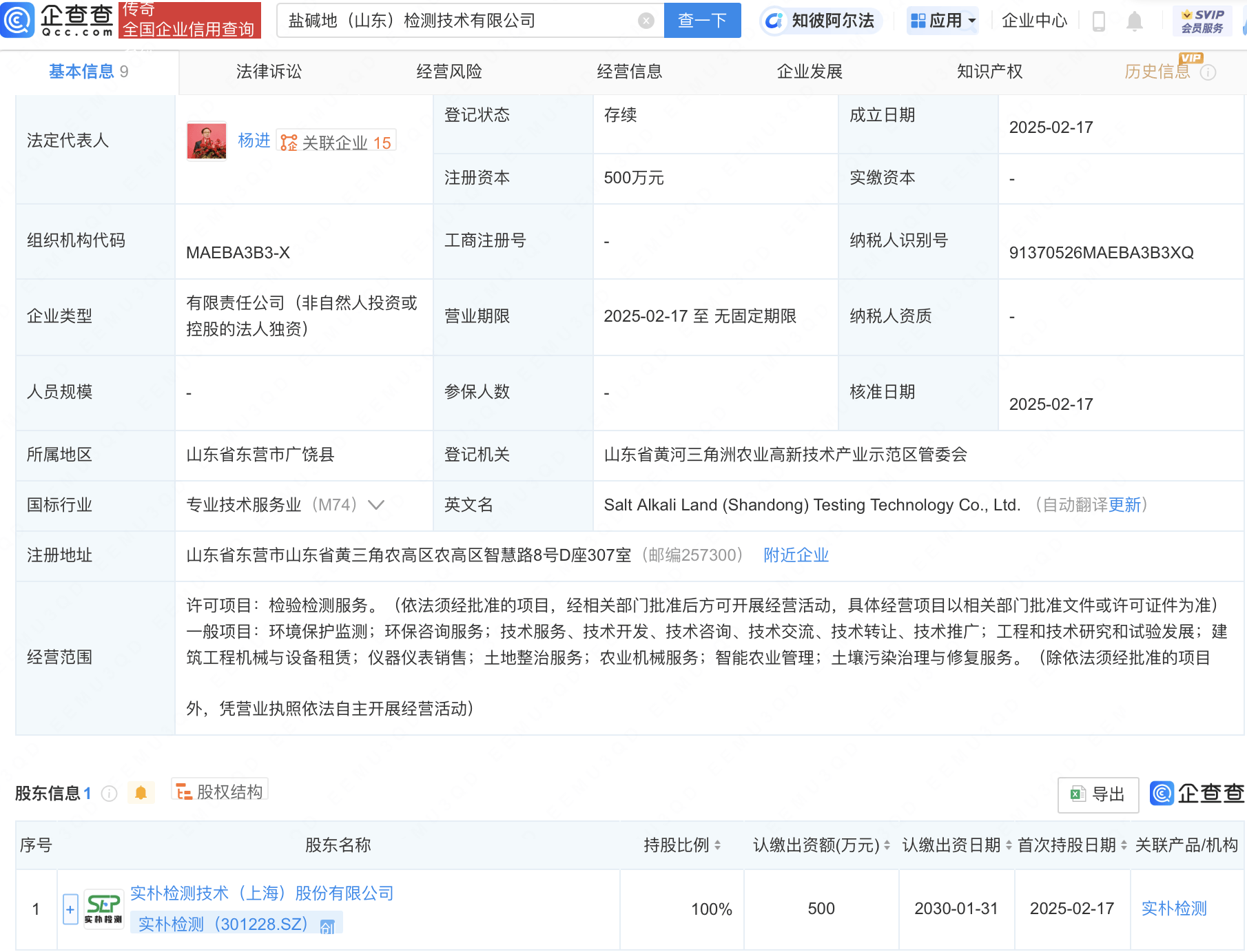Click the 查一下 search button

(x=702, y=21)
